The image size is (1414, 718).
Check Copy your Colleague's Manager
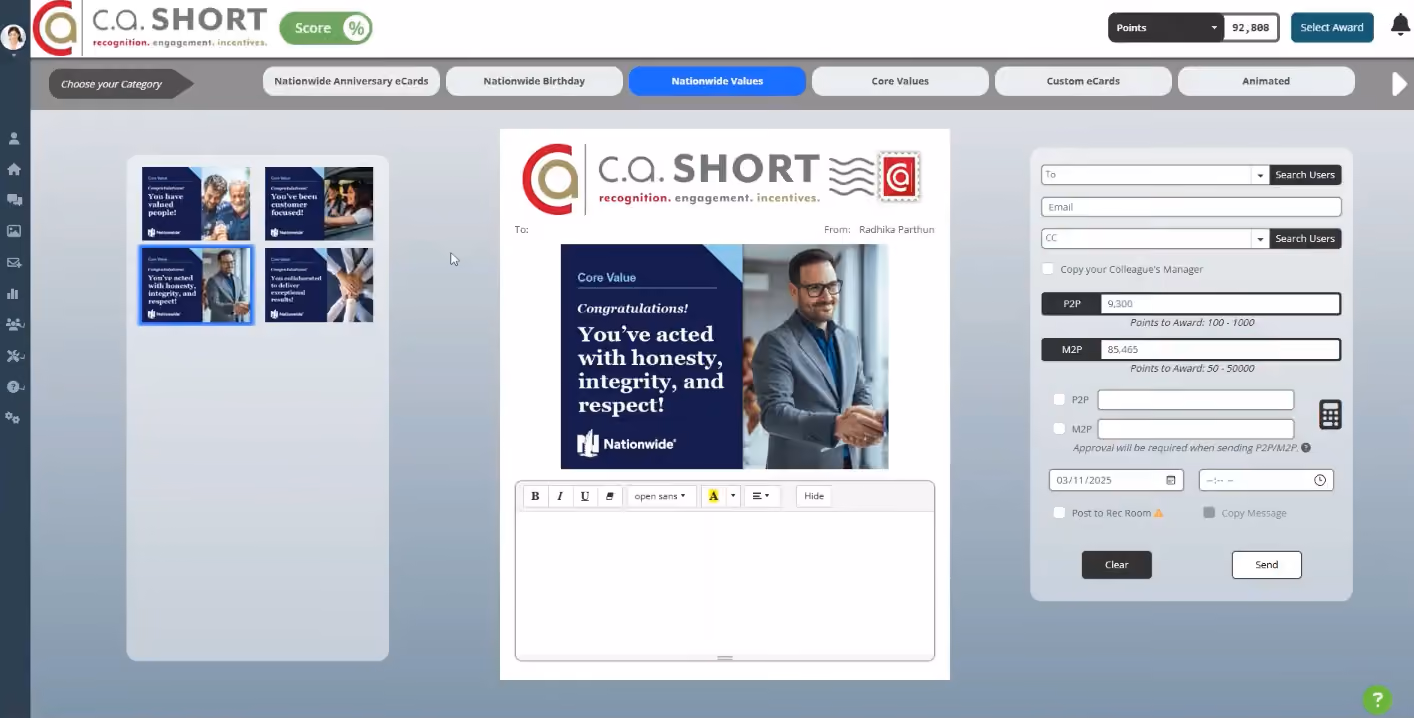pos(1048,269)
